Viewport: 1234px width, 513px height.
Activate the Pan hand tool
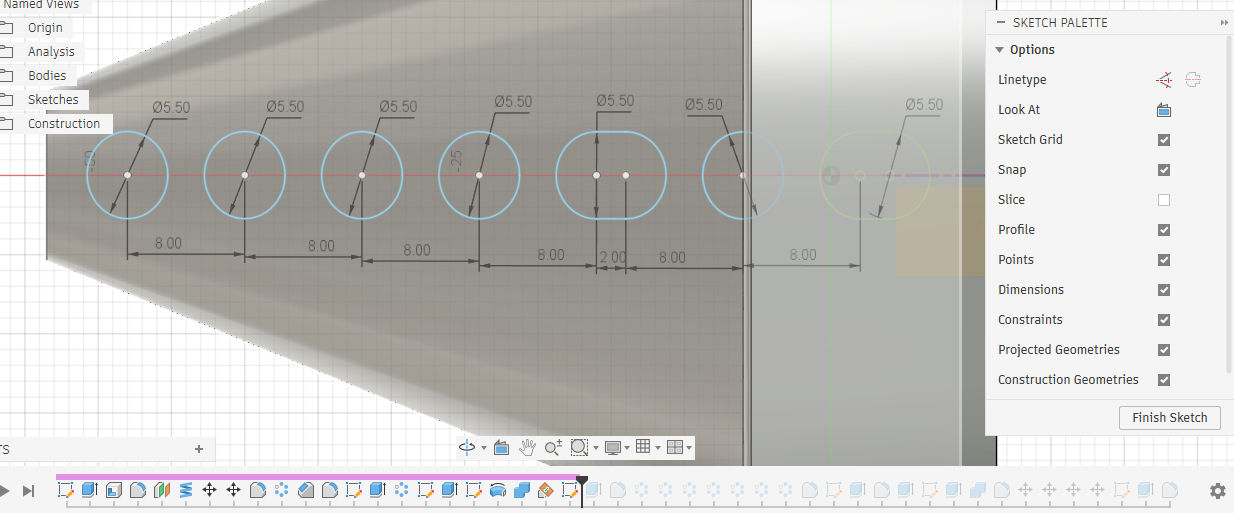[x=528, y=448]
